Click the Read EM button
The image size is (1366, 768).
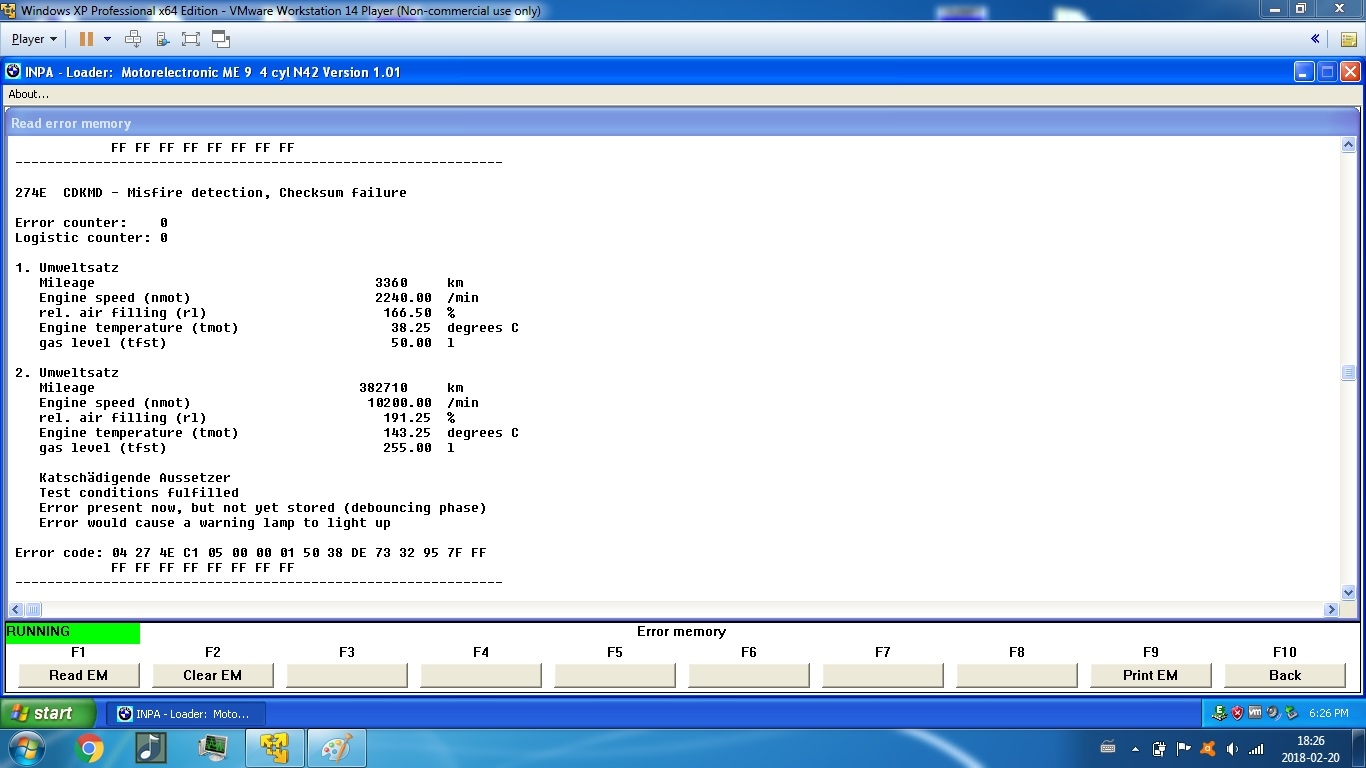78,675
